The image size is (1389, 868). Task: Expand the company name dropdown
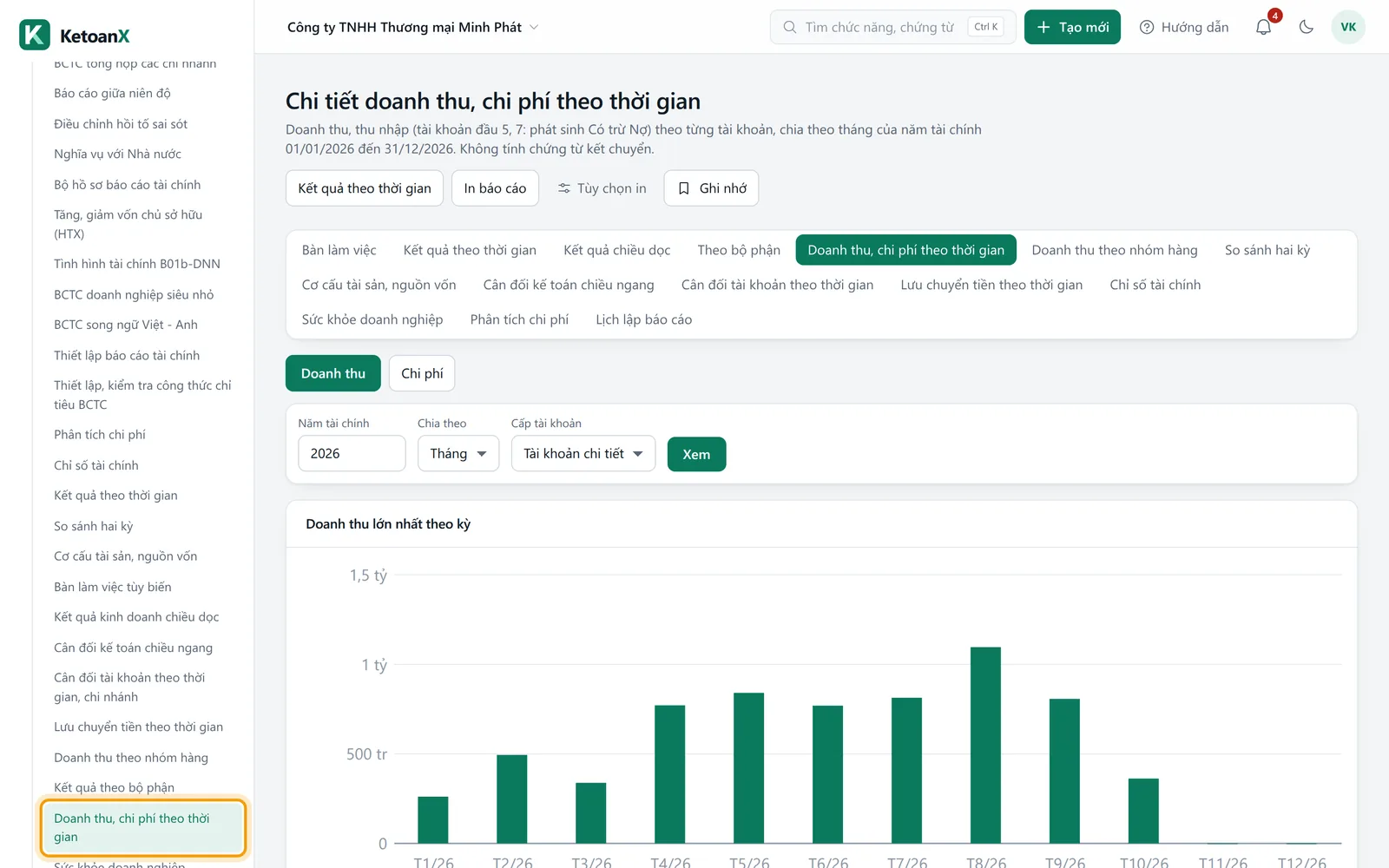pos(413,27)
